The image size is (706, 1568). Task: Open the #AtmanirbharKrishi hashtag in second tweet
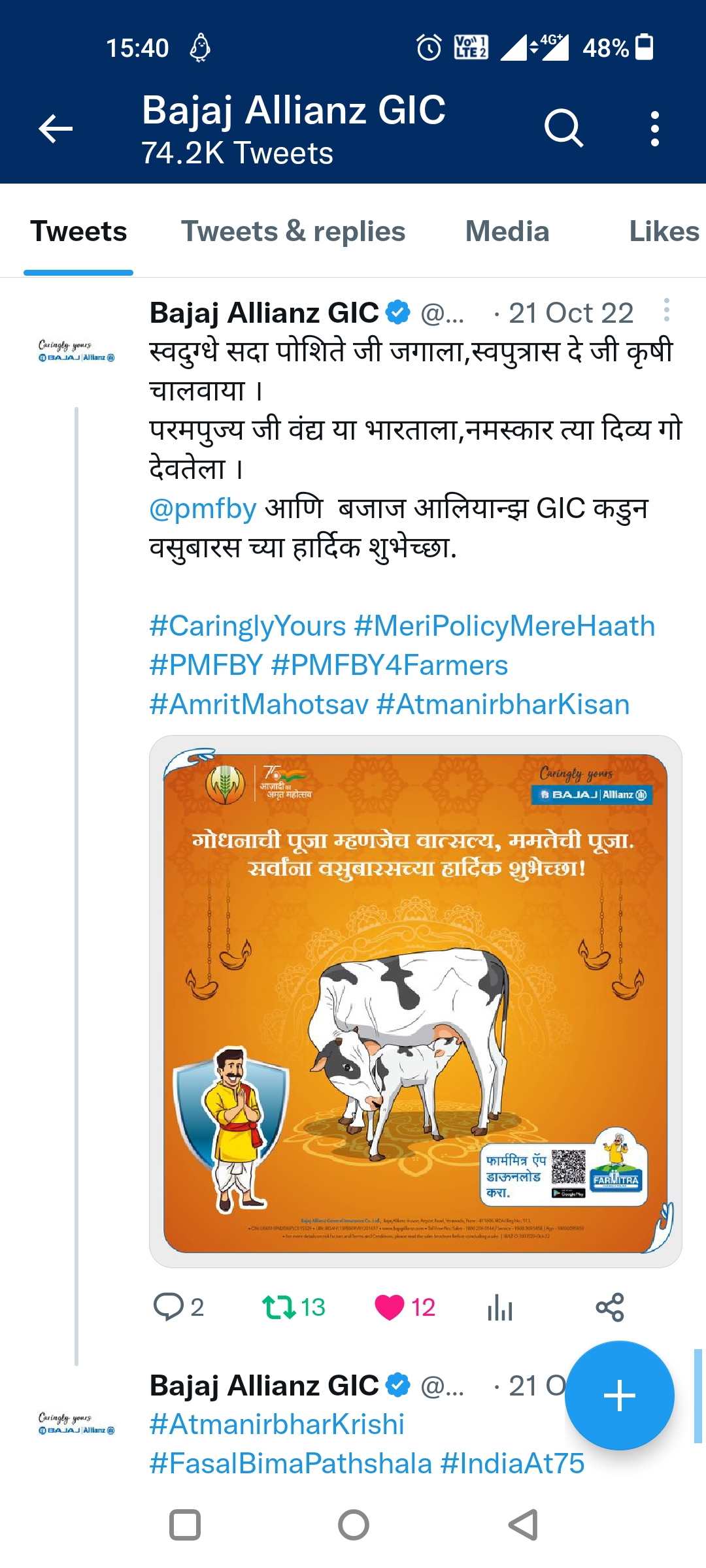277,1424
